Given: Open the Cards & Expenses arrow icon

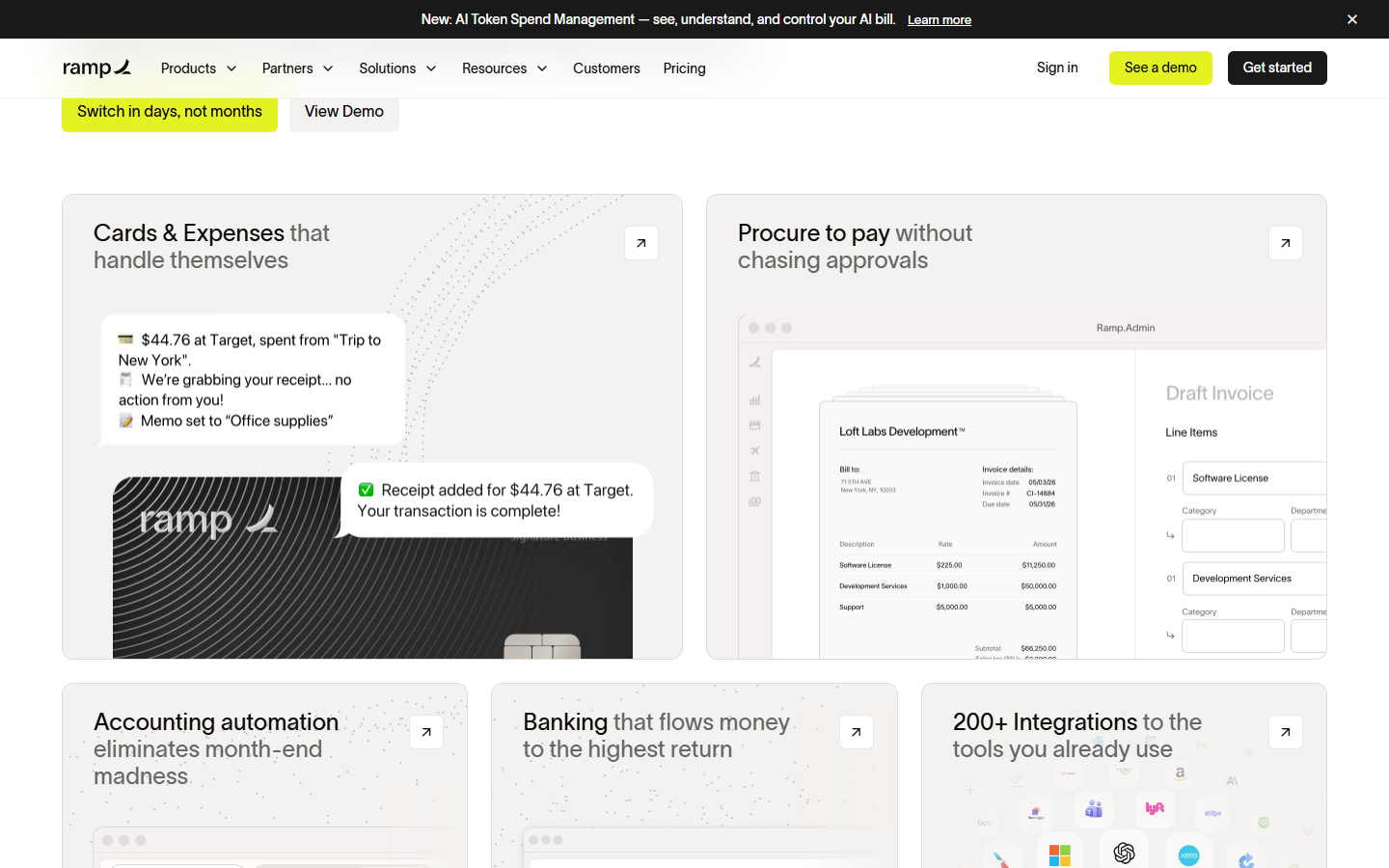Looking at the screenshot, I should 641,243.
